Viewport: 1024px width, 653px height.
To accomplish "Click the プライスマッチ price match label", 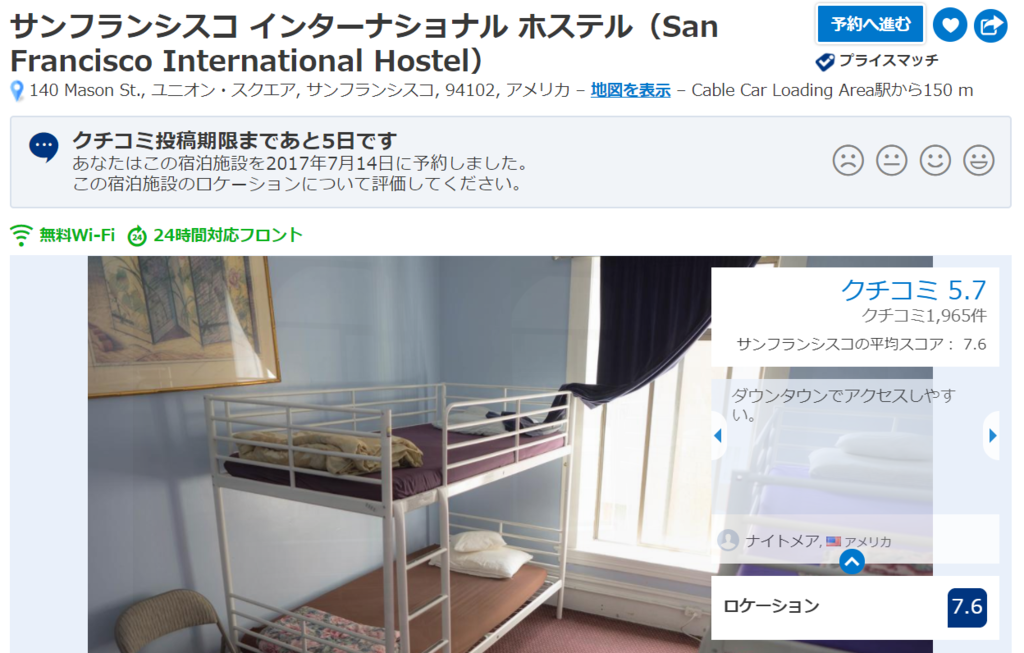I will coord(877,61).
